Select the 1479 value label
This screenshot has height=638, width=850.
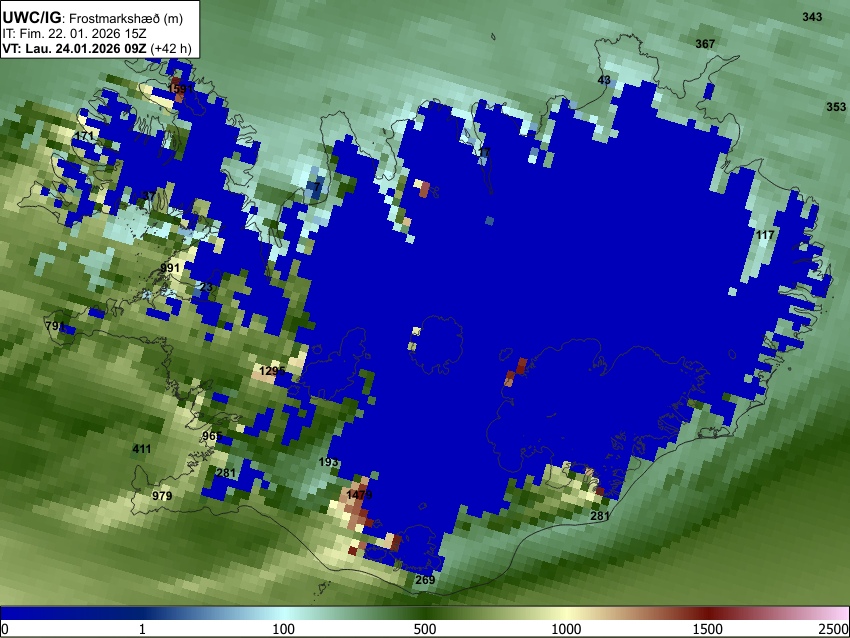[x=359, y=495]
